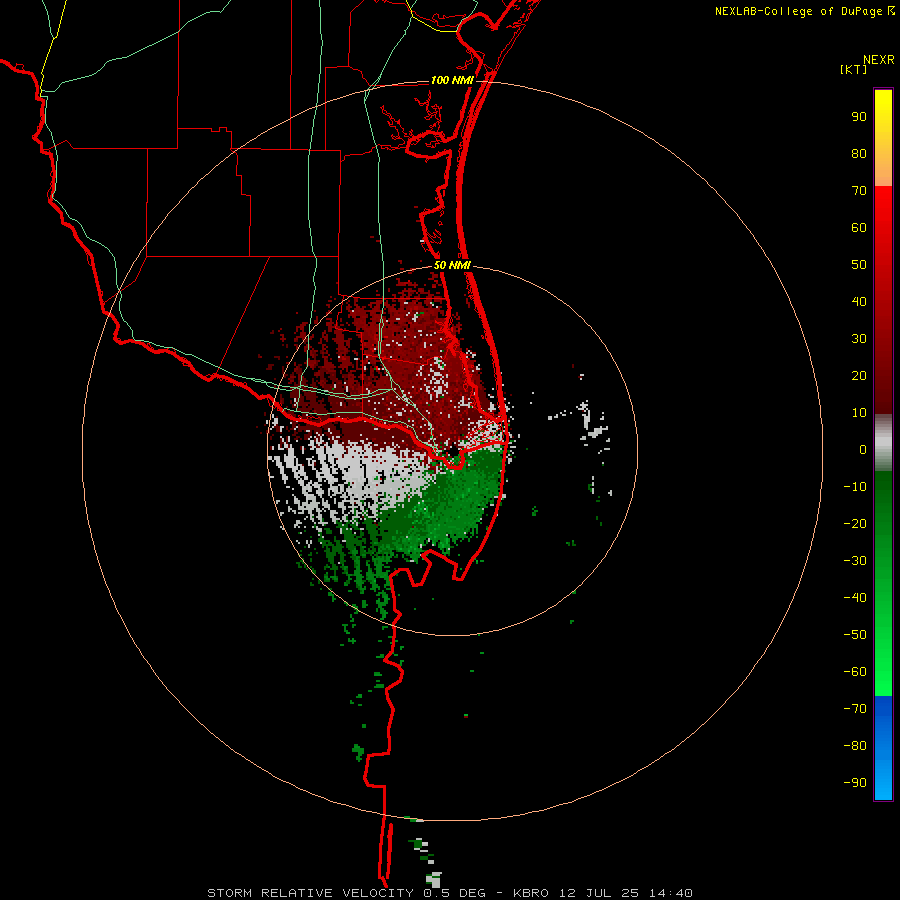Click the 10 value on the velocity scale

(859, 413)
